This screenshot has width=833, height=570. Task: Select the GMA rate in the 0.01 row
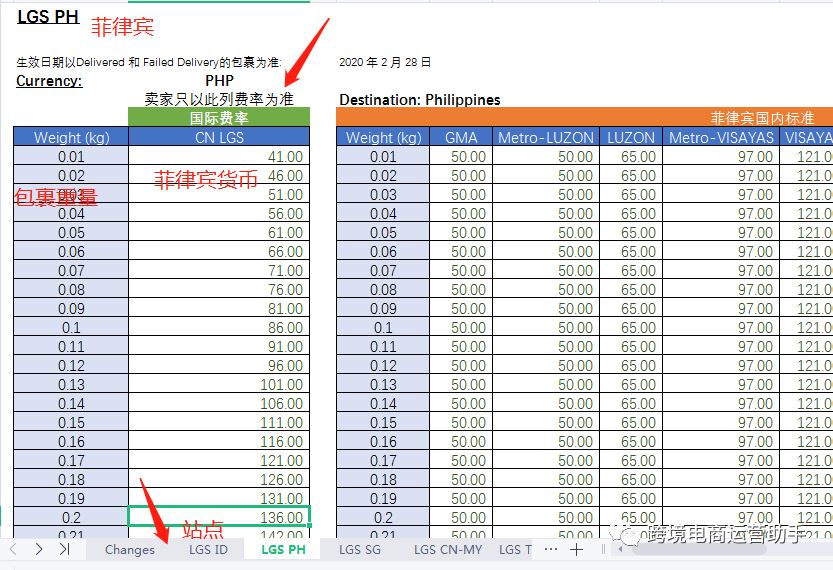tap(461, 156)
